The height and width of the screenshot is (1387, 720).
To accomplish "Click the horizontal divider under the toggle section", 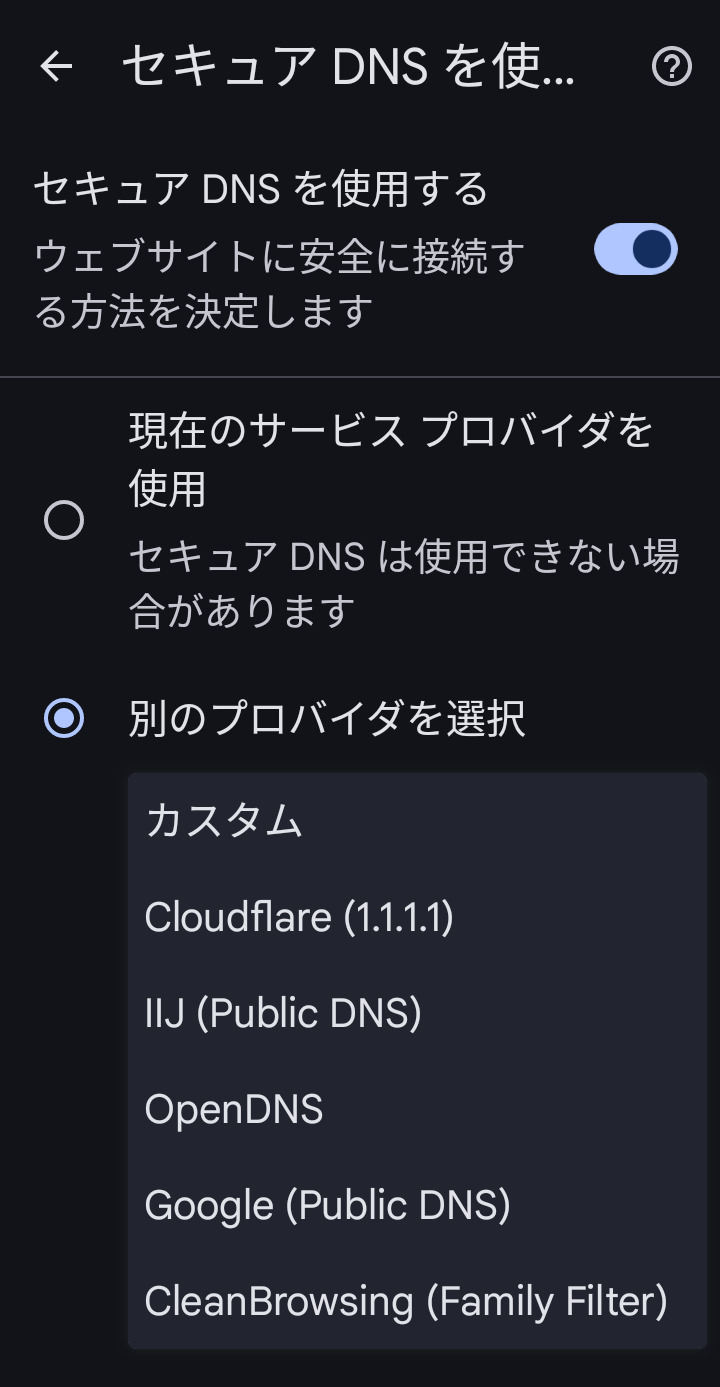I will [x=360, y=377].
